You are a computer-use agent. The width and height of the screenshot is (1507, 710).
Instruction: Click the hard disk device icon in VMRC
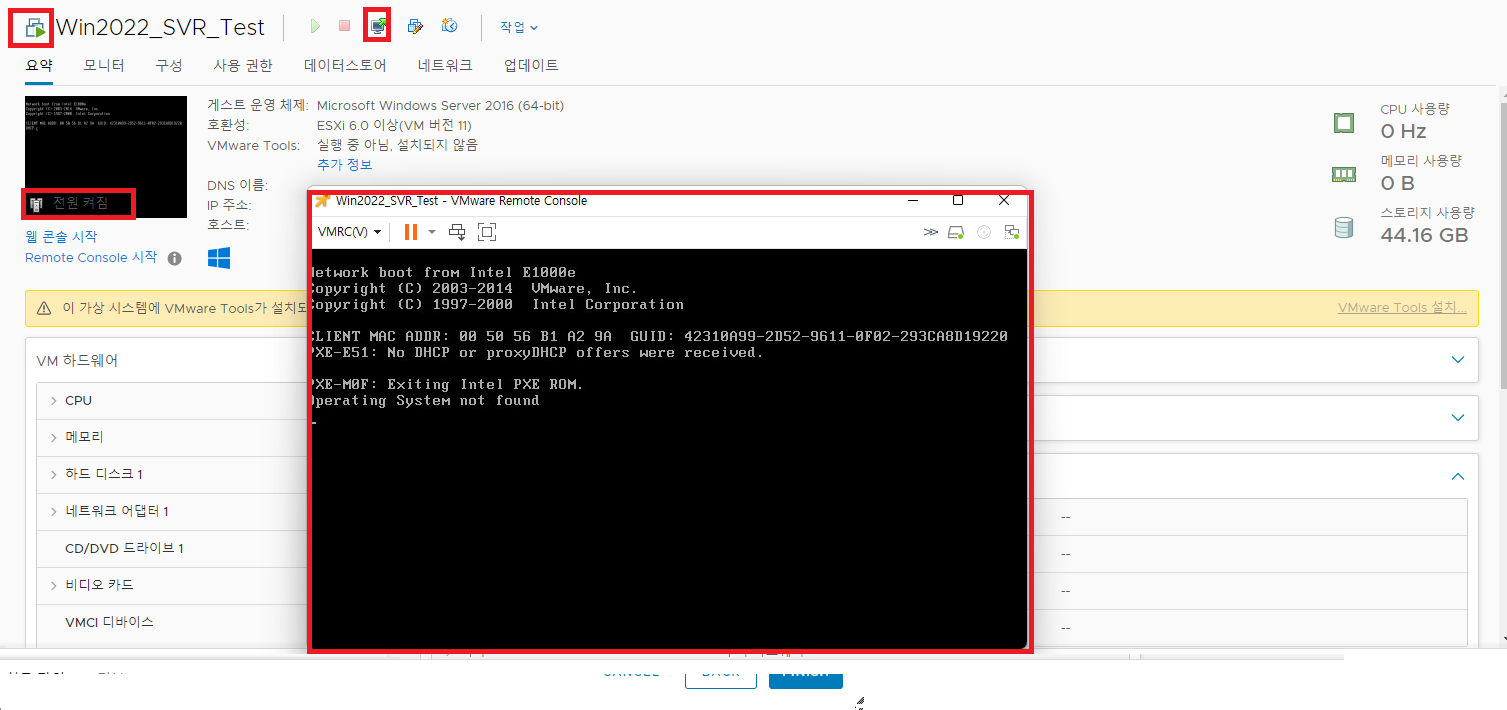click(x=957, y=232)
